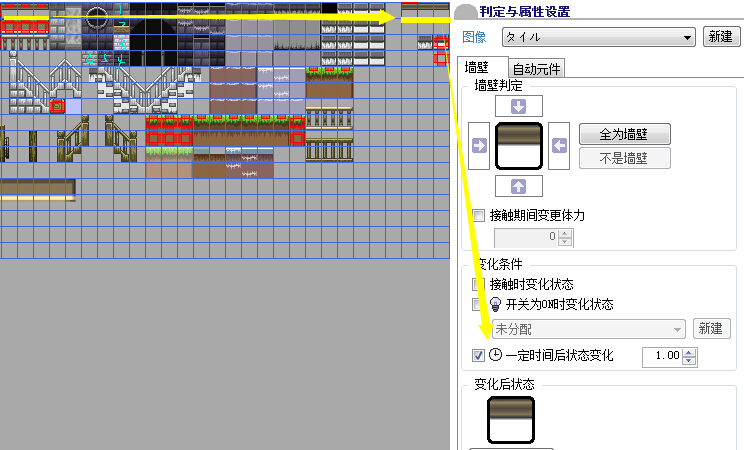Increase the stamina change value stepper
The width and height of the screenshot is (744, 450).
tap(565, 234)
